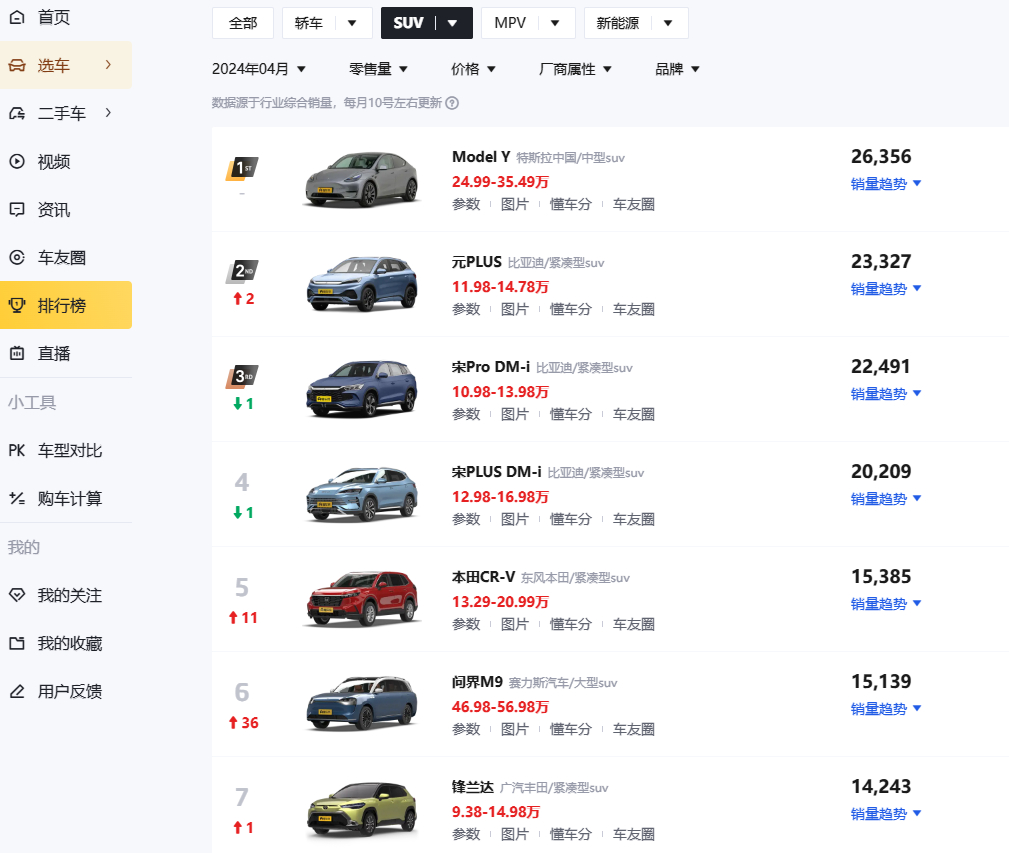This screenshot has width=1009, height=853.
Task: Click the 26,356 sales figure
Action: point(881,156)
